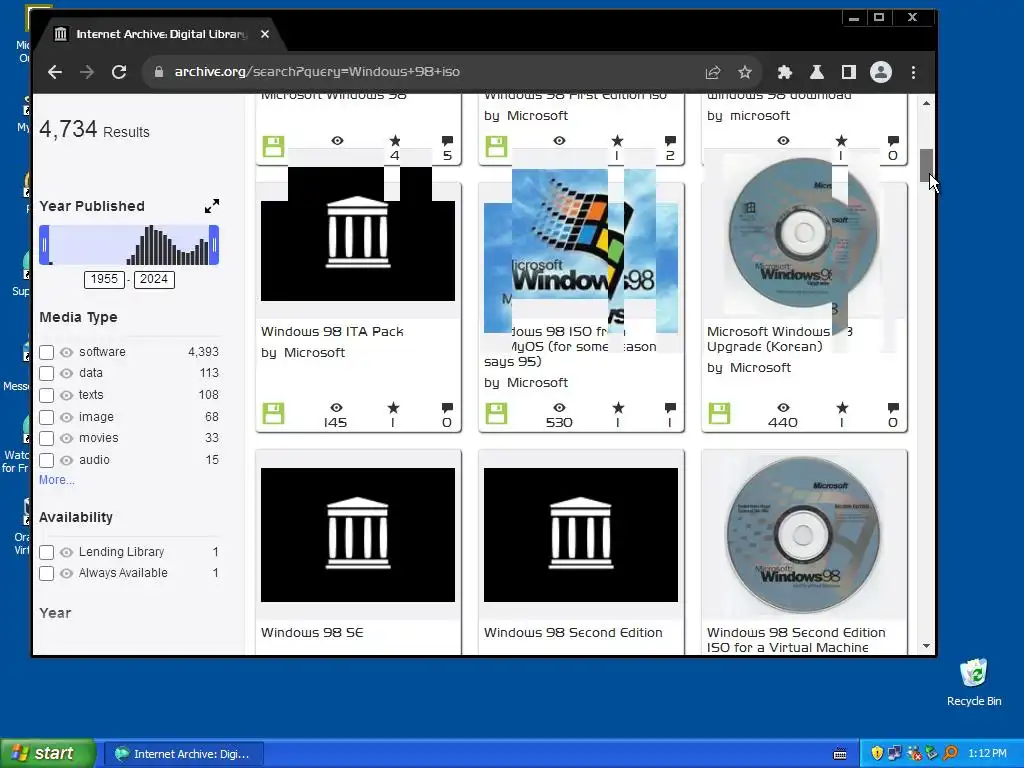Screen dimensions: 1024x768
Task: Click the More... media types link
Action: coord(57,480)
